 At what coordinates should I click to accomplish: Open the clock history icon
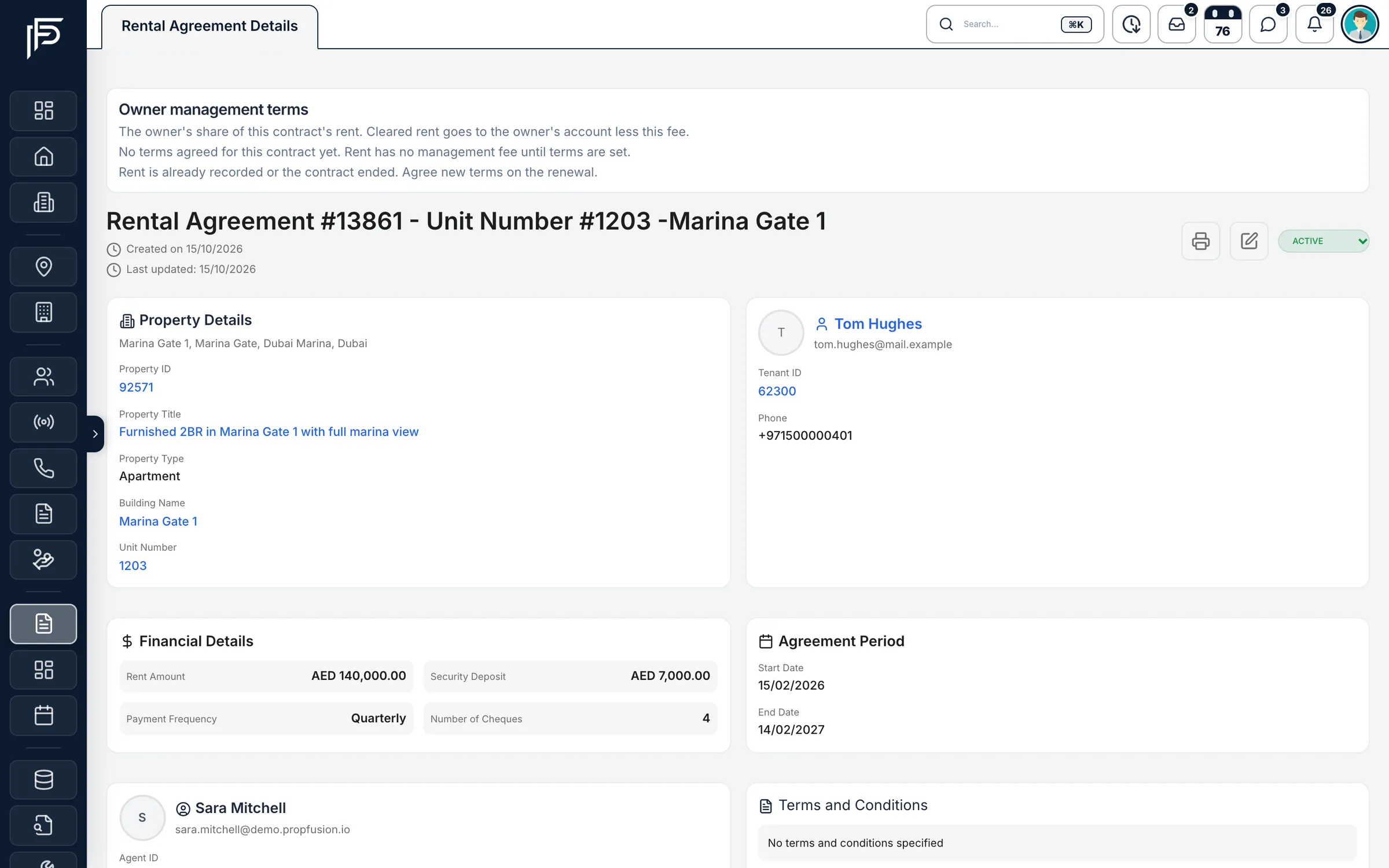pos(1131,24)
